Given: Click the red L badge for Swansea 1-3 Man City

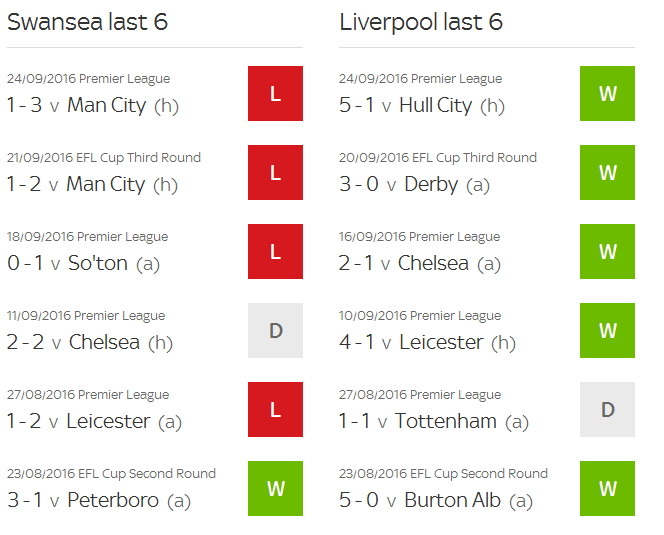Looking at the screenshot, I should (x=275, y=93).
